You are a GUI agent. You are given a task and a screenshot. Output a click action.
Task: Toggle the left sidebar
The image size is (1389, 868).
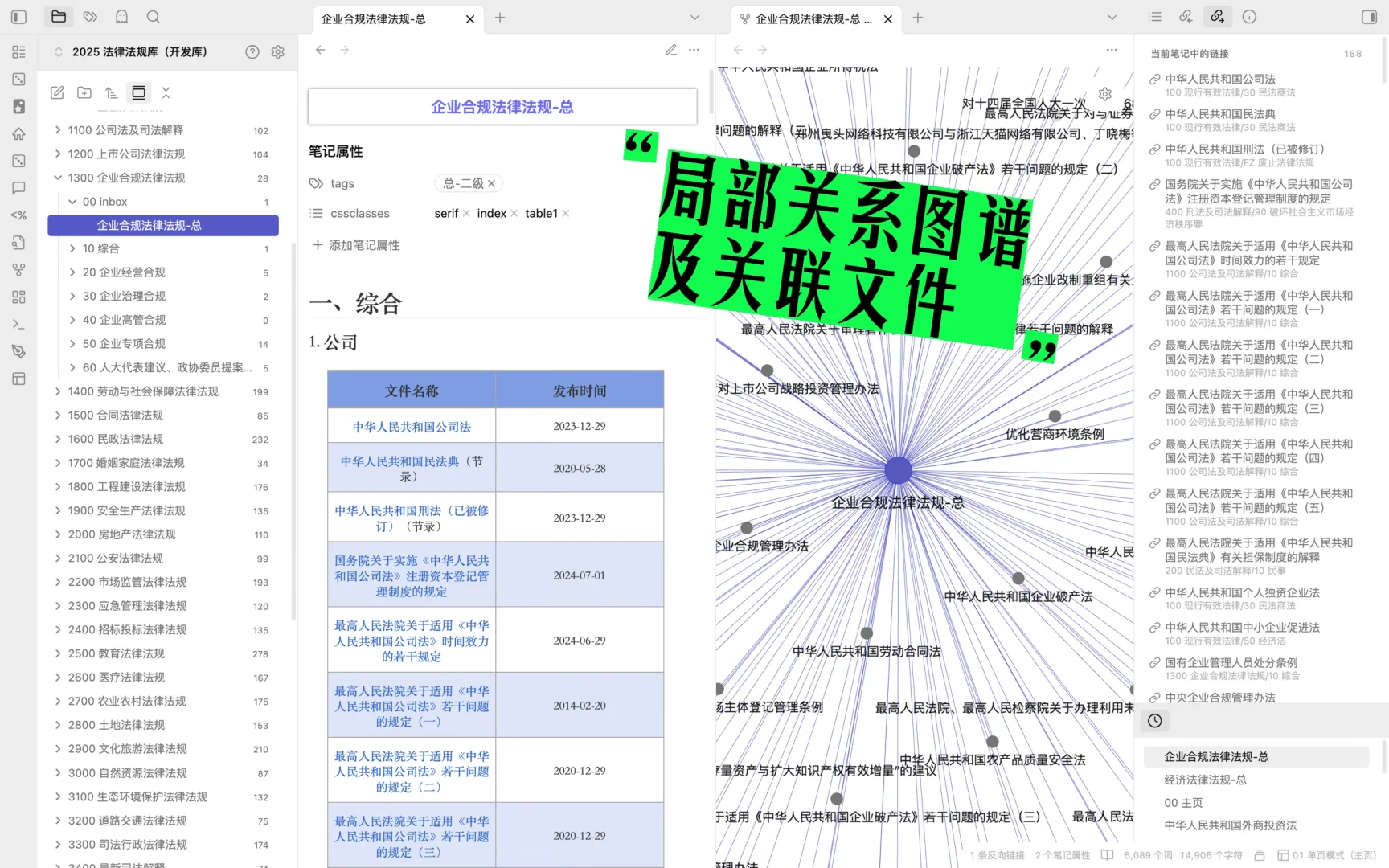coord(18,16)
